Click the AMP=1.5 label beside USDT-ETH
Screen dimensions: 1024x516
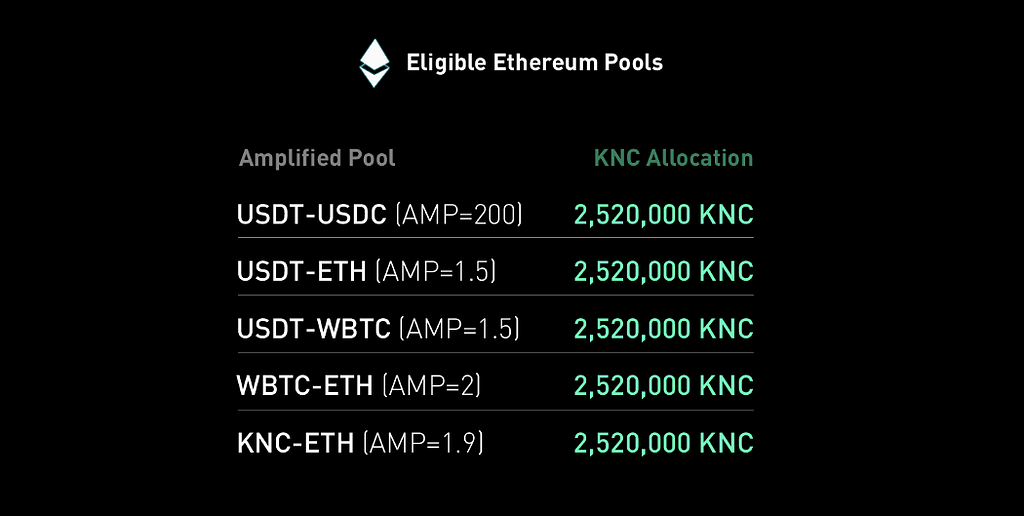click(x=436, y=272)
